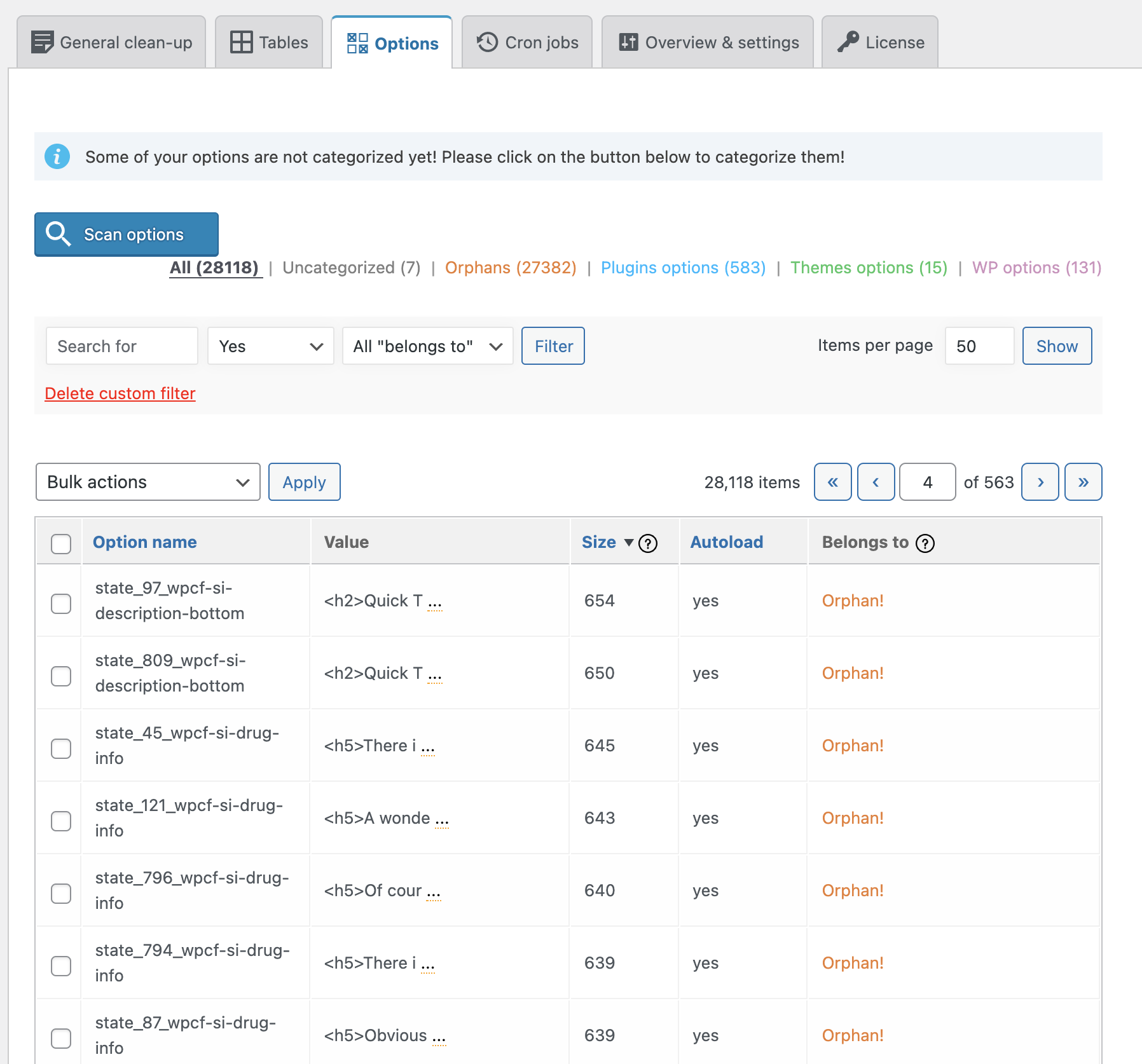The image size is (1142, 1064).
Task: Go to the last page
Action: tap(1084, 482)
